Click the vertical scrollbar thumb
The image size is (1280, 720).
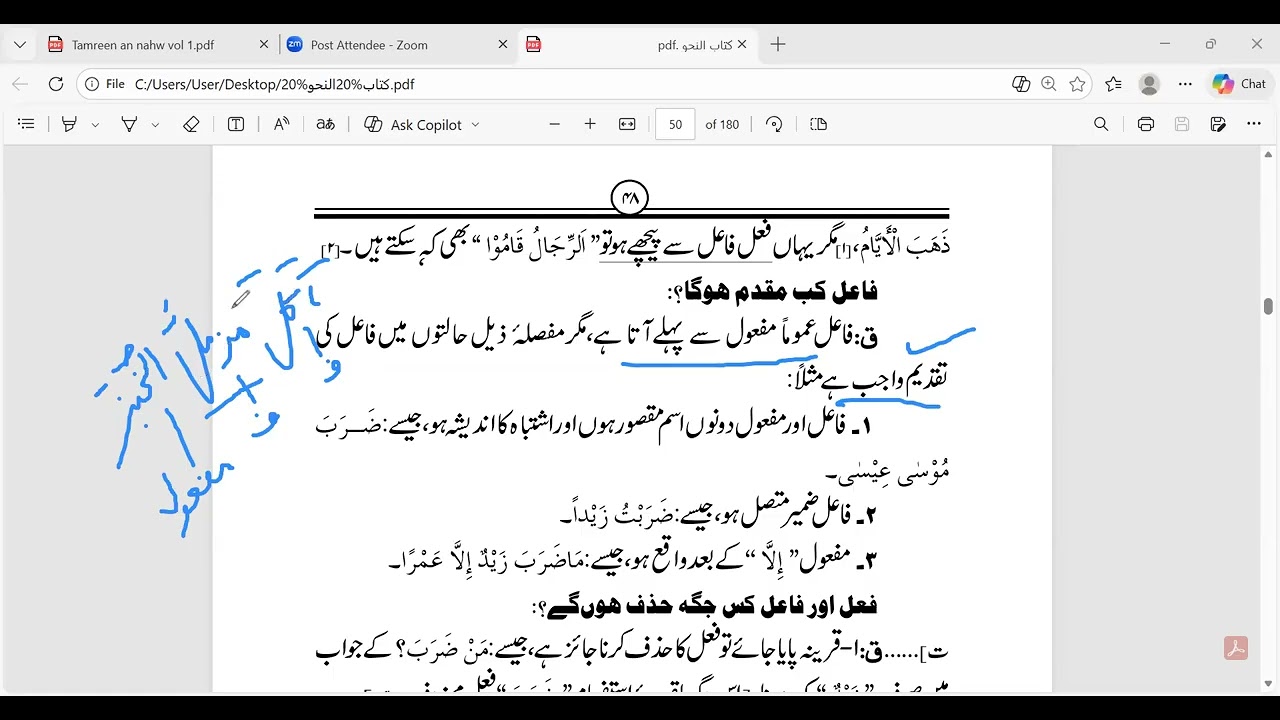[1268, 307]
